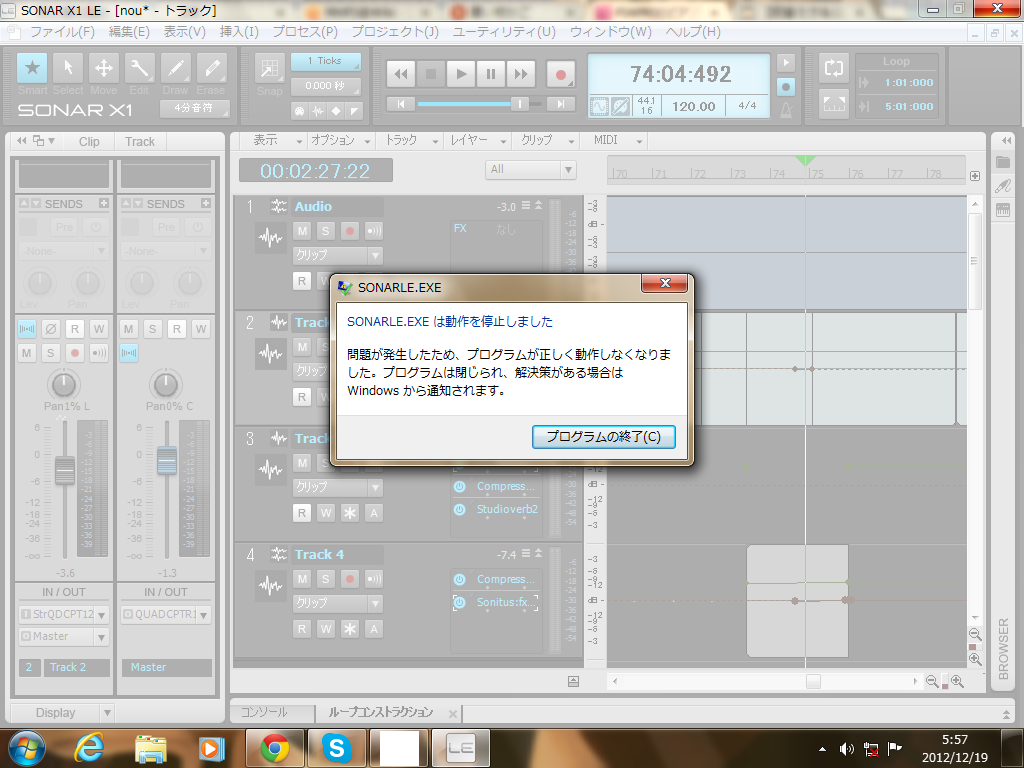The image size is (1024, 768).
Task: Pick the Edit wrench tool
Action: point(140,68)
